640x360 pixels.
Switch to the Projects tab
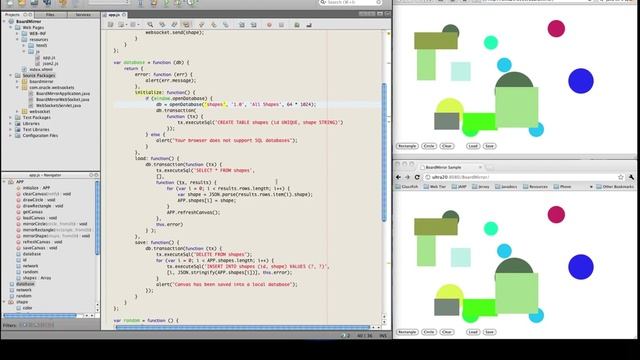(x=17, y=15)
